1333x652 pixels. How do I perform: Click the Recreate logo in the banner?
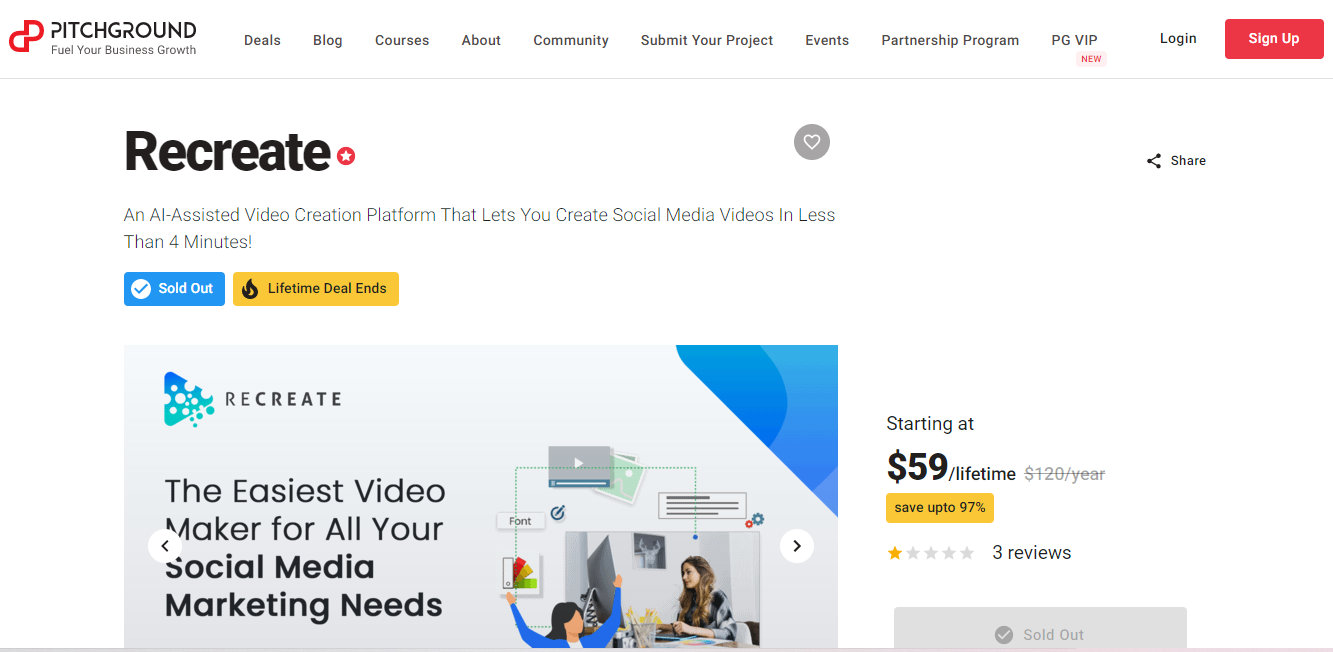tap(253, 399)
